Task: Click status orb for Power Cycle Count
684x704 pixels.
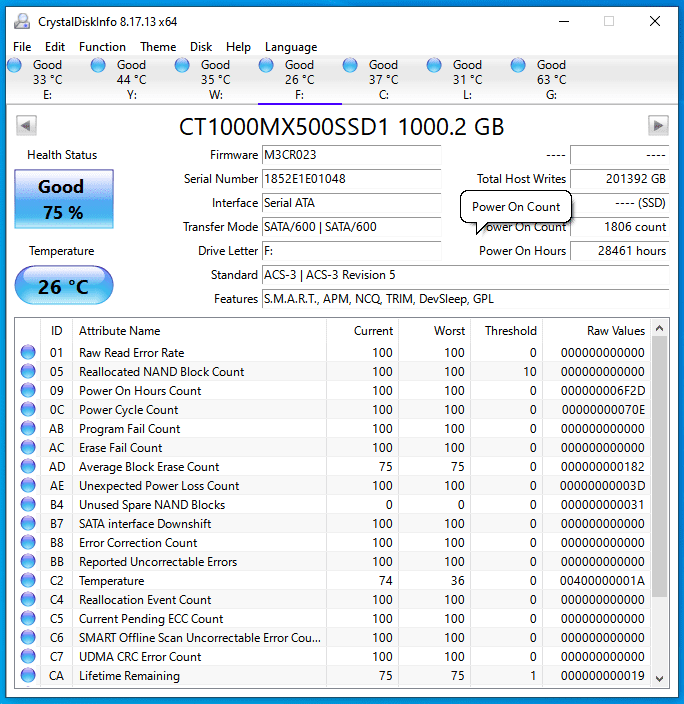Action: coord(28,409)
